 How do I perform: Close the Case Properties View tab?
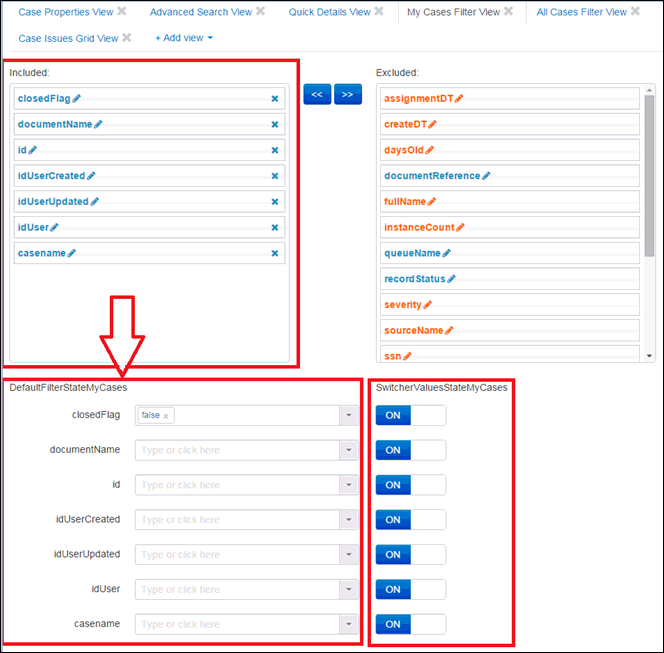click(x=122, y=12)
